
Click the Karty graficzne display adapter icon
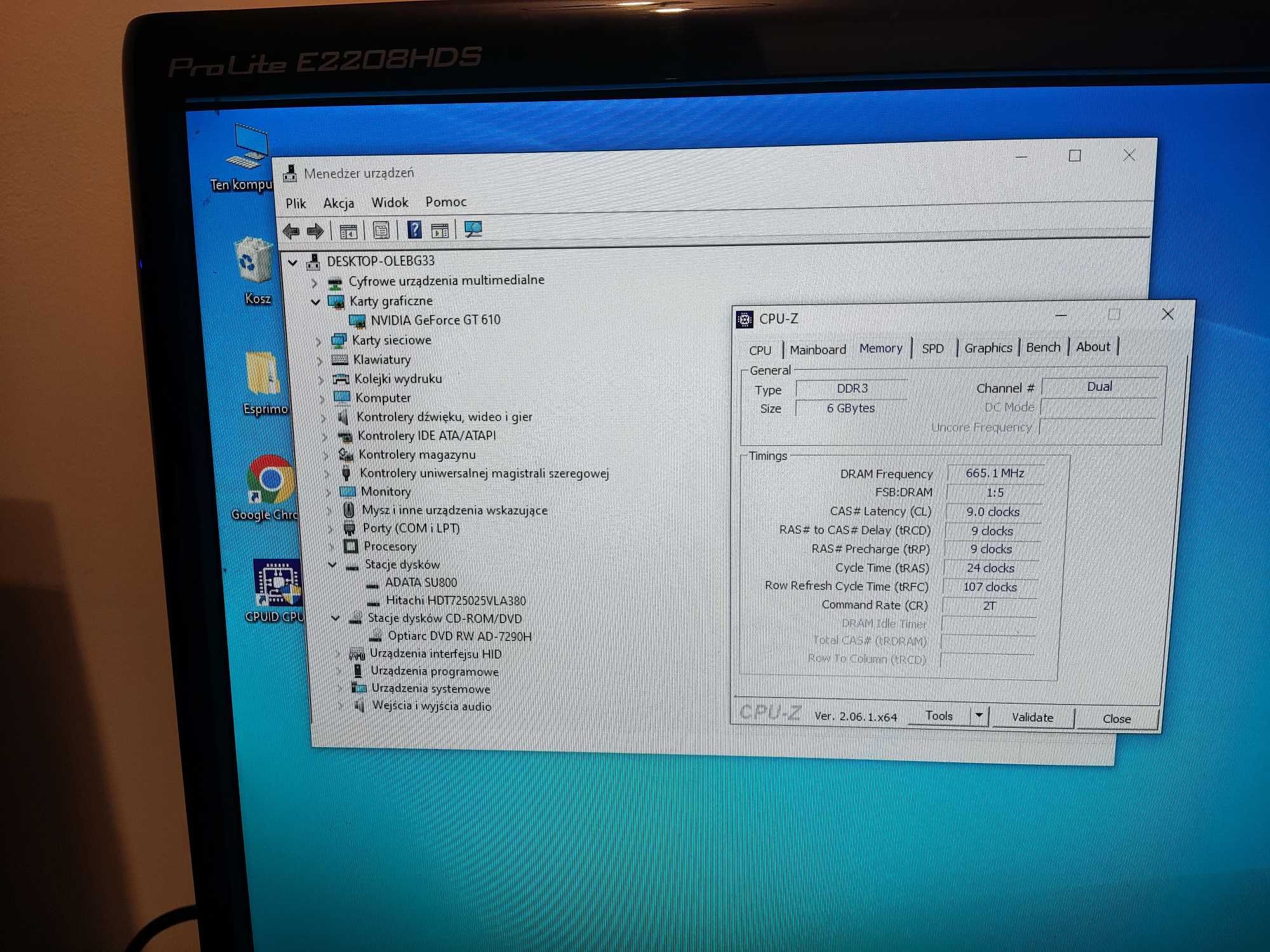[x=336, y=301]
